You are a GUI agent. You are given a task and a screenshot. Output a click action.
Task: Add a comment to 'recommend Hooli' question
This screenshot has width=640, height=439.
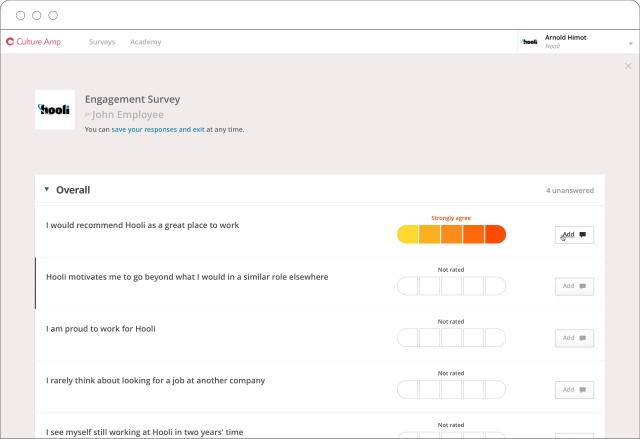click(574, 235)
